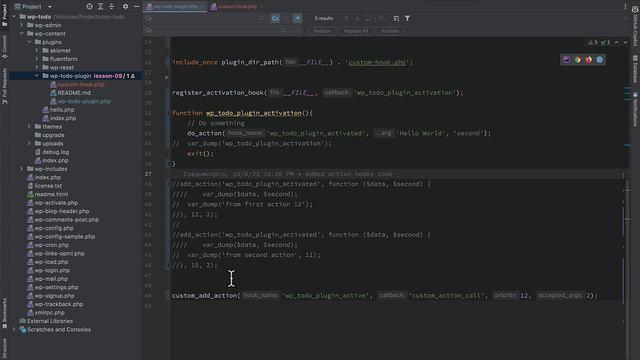The width and height of the screenshot is (640, 360).
Task: Select xmlrpc.php in project tree
Action: click(49, 313)
